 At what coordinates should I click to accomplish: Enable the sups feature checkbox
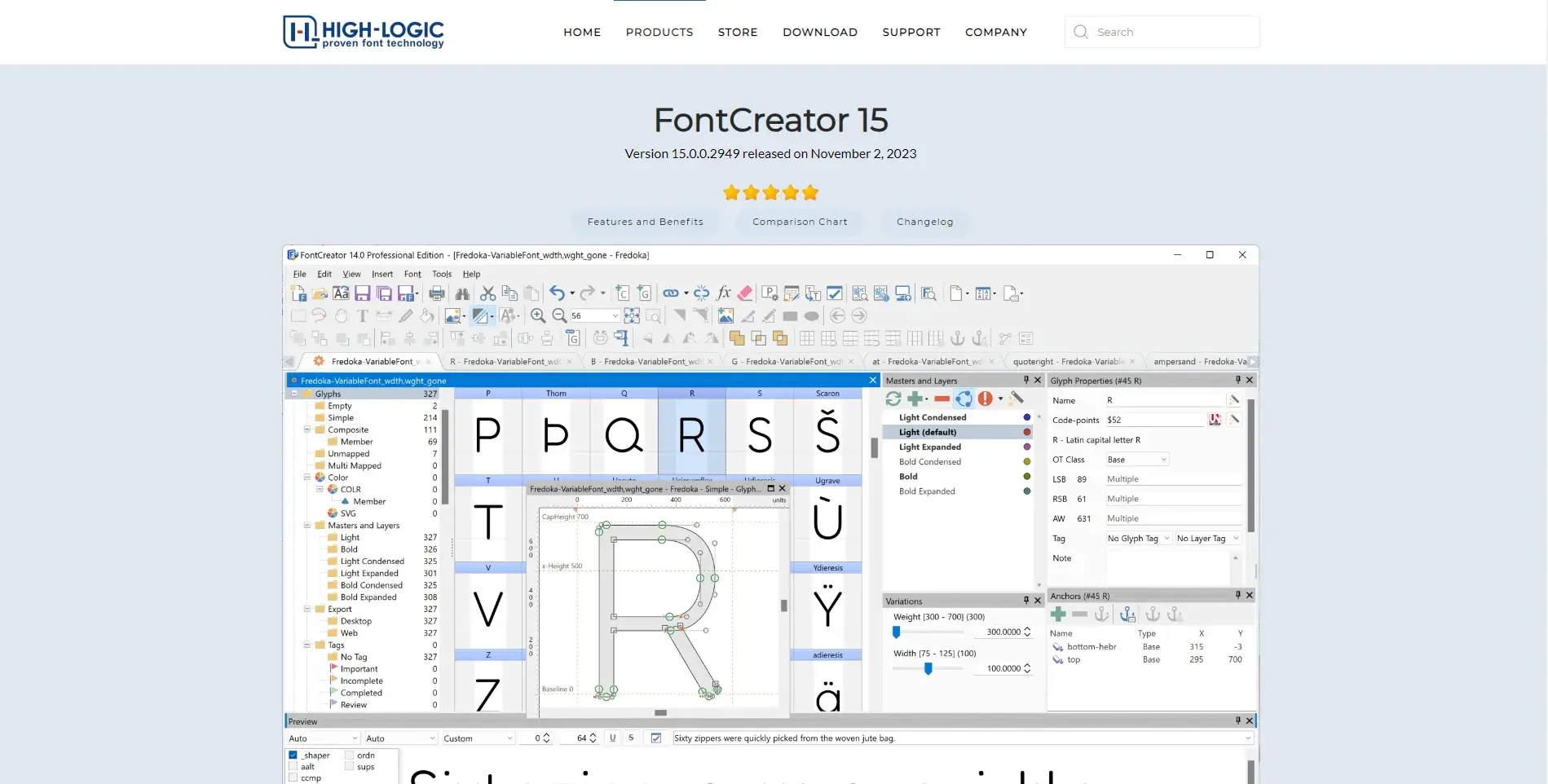[349, 767]
